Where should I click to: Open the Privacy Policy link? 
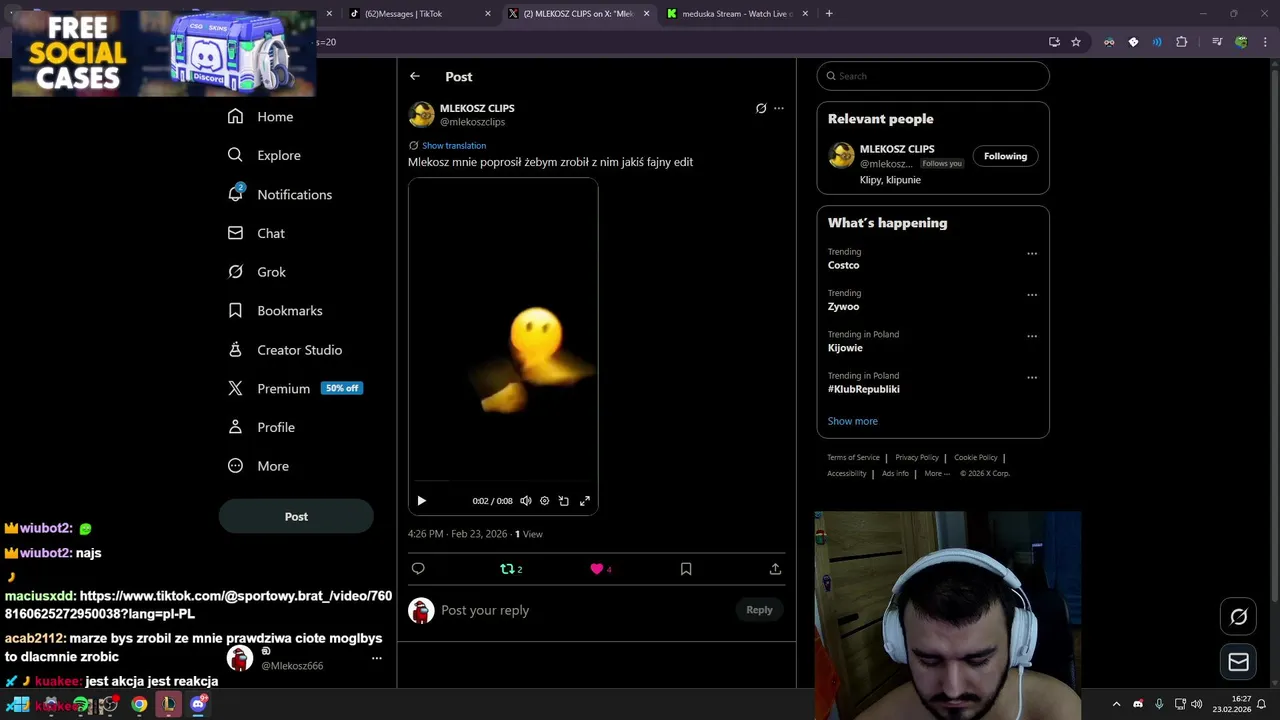point(917,457)
